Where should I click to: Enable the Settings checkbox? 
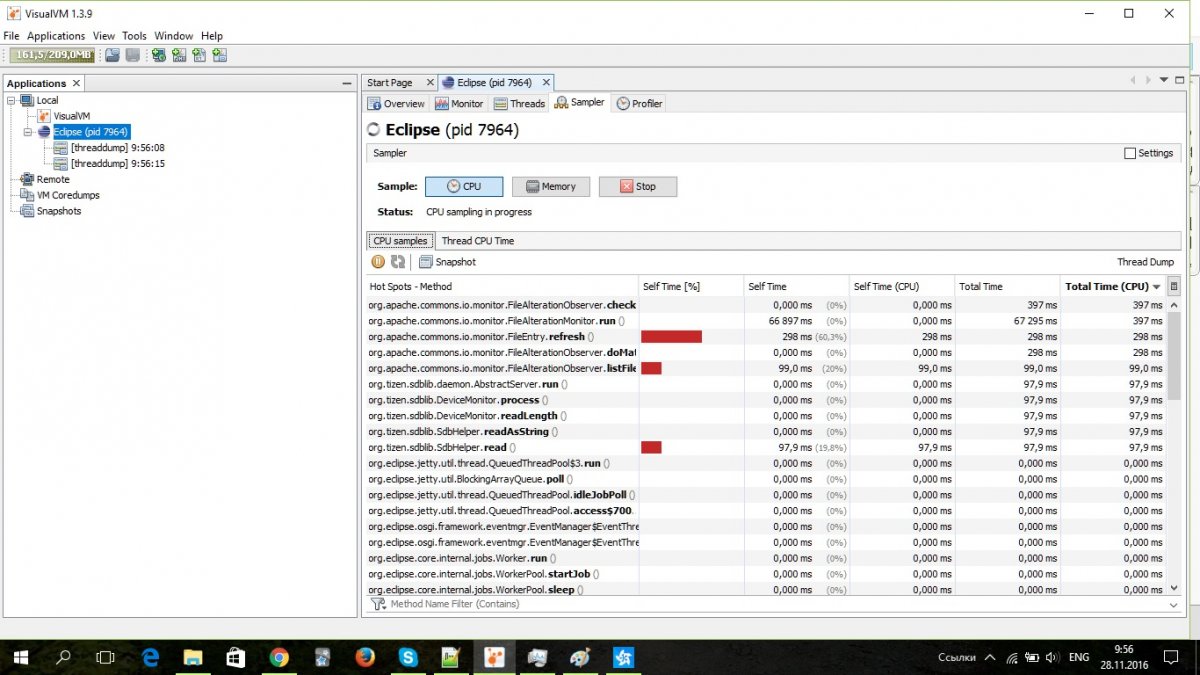(1130, 153)
